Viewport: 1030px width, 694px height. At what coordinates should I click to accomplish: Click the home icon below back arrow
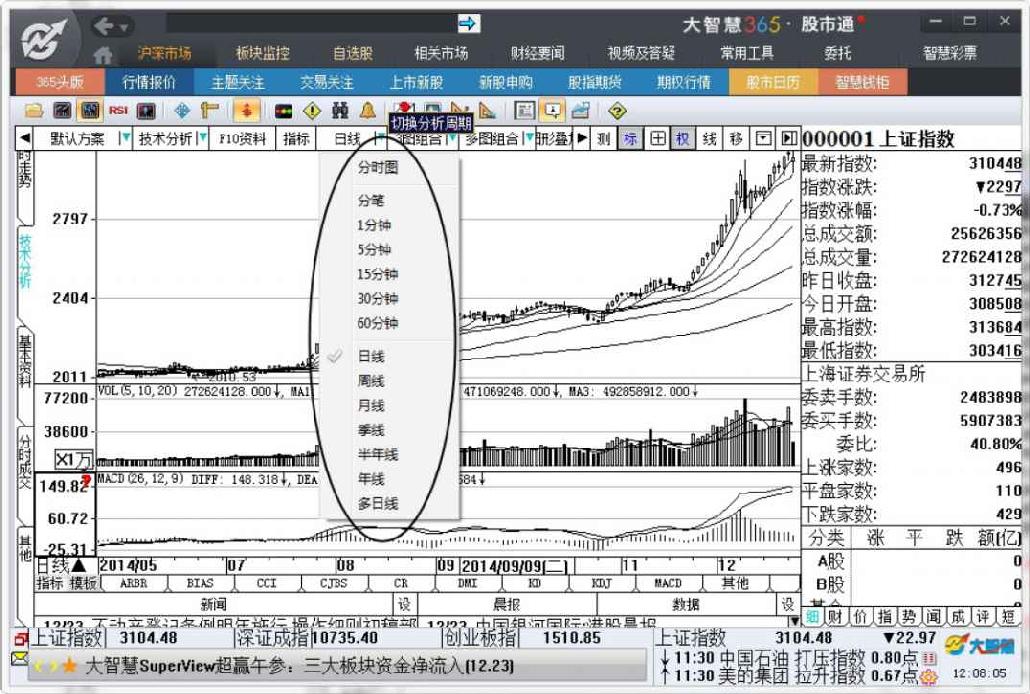[102, 55]
